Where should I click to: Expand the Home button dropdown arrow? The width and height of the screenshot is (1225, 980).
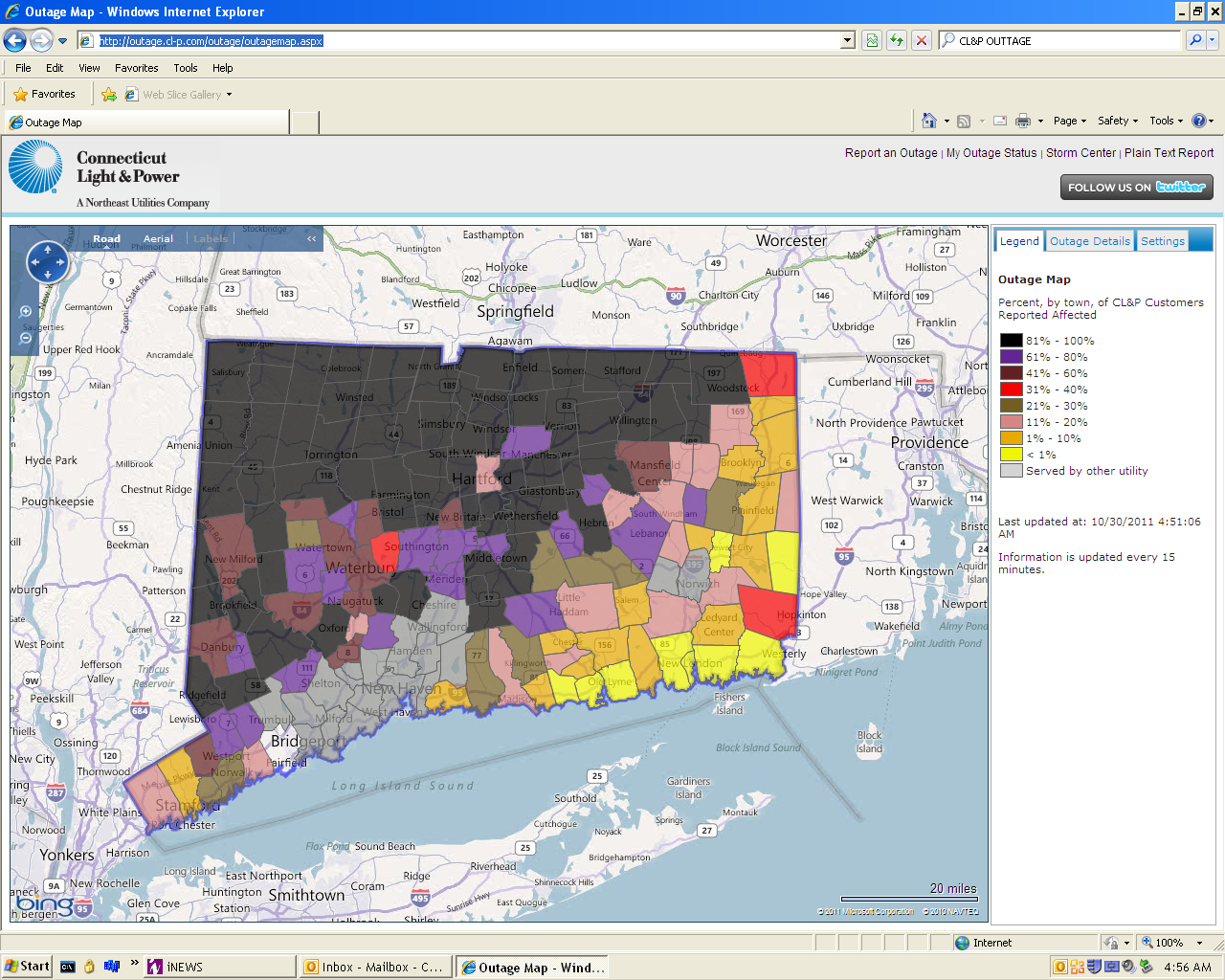click(x=947, y=122)
